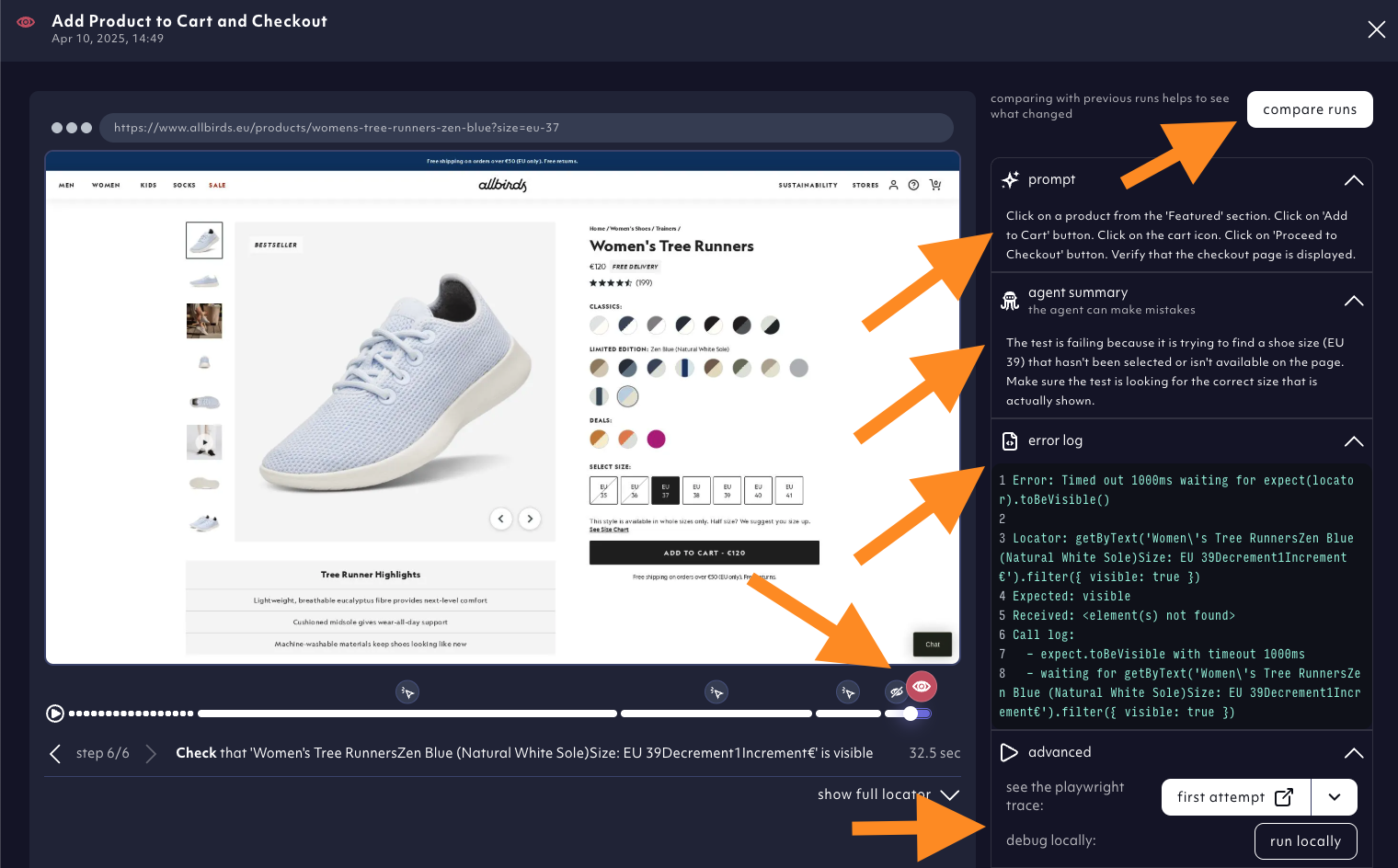Go to the previous step
Image resolution: width=1398 pixels, height=868 pixels.
click(x=55, y=754)
